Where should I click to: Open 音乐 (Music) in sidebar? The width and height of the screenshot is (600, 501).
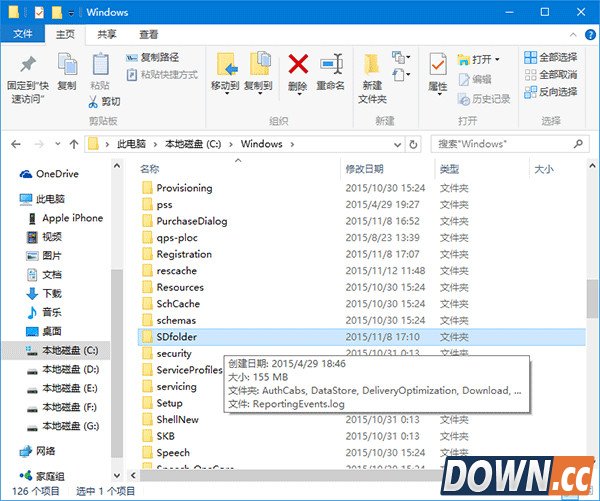click(x=44, y=312)
